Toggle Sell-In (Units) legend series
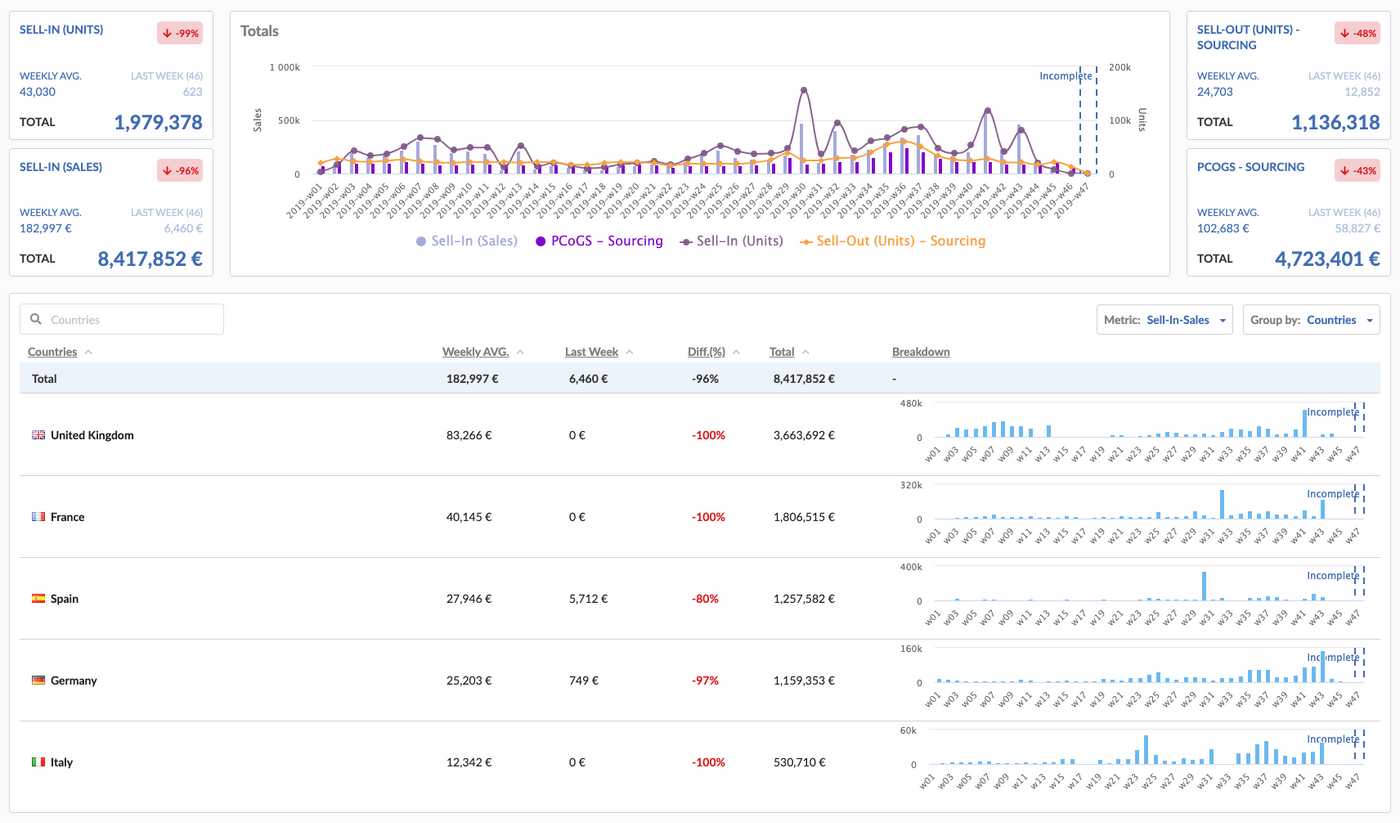 (731, 241)
